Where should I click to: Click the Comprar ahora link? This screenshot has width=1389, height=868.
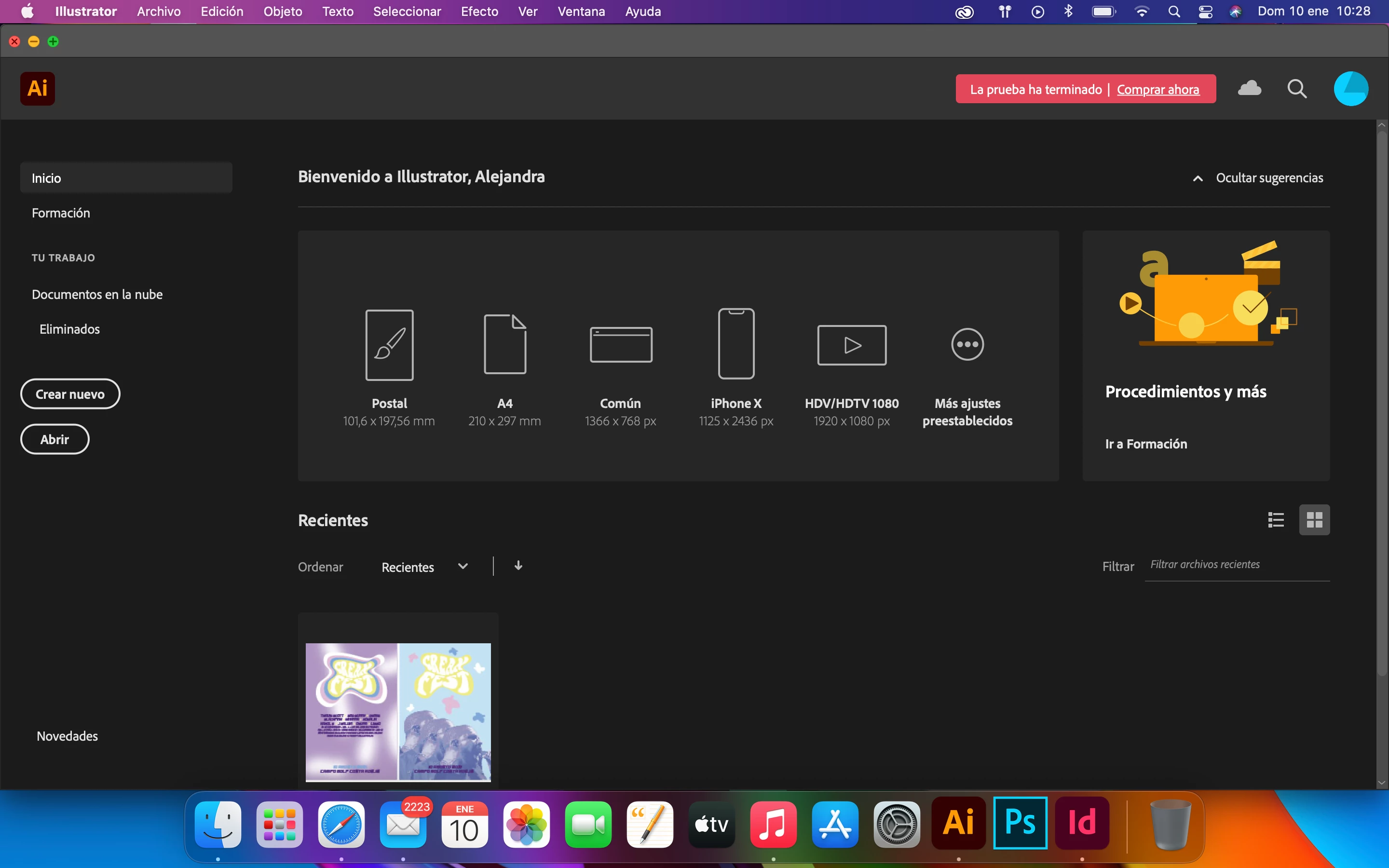pos(1157,90)
